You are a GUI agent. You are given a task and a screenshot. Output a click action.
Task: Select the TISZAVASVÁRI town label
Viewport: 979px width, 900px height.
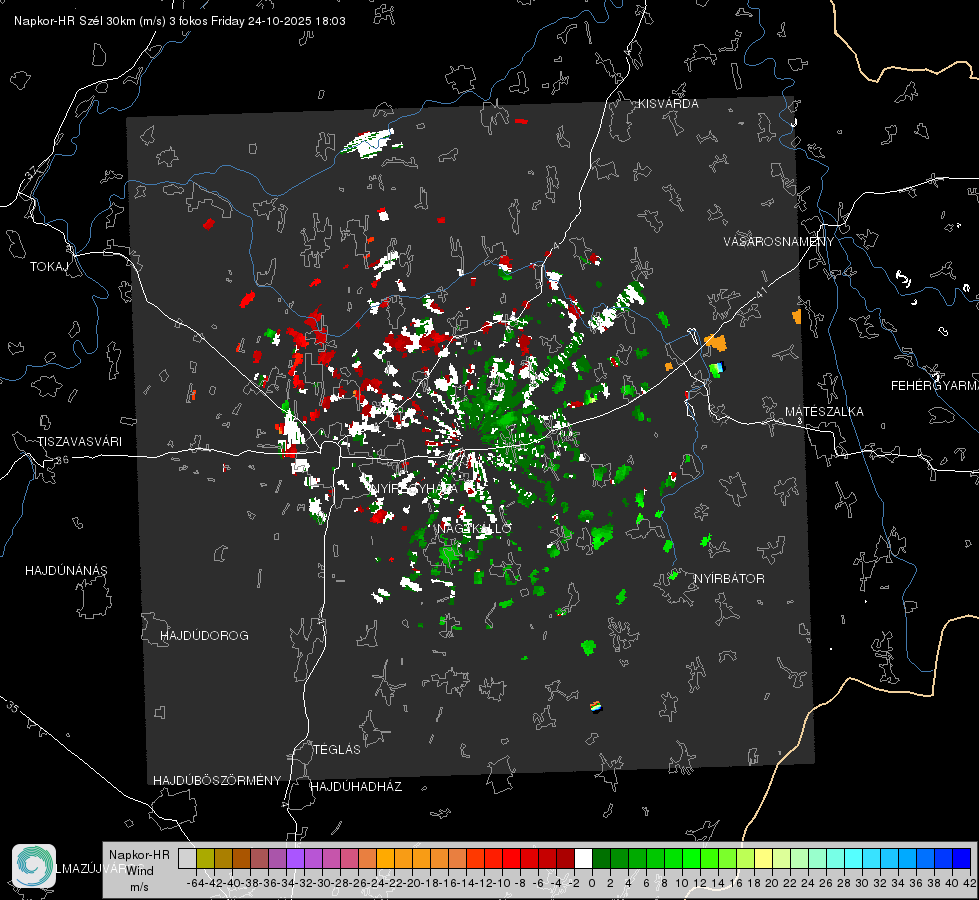79,442
